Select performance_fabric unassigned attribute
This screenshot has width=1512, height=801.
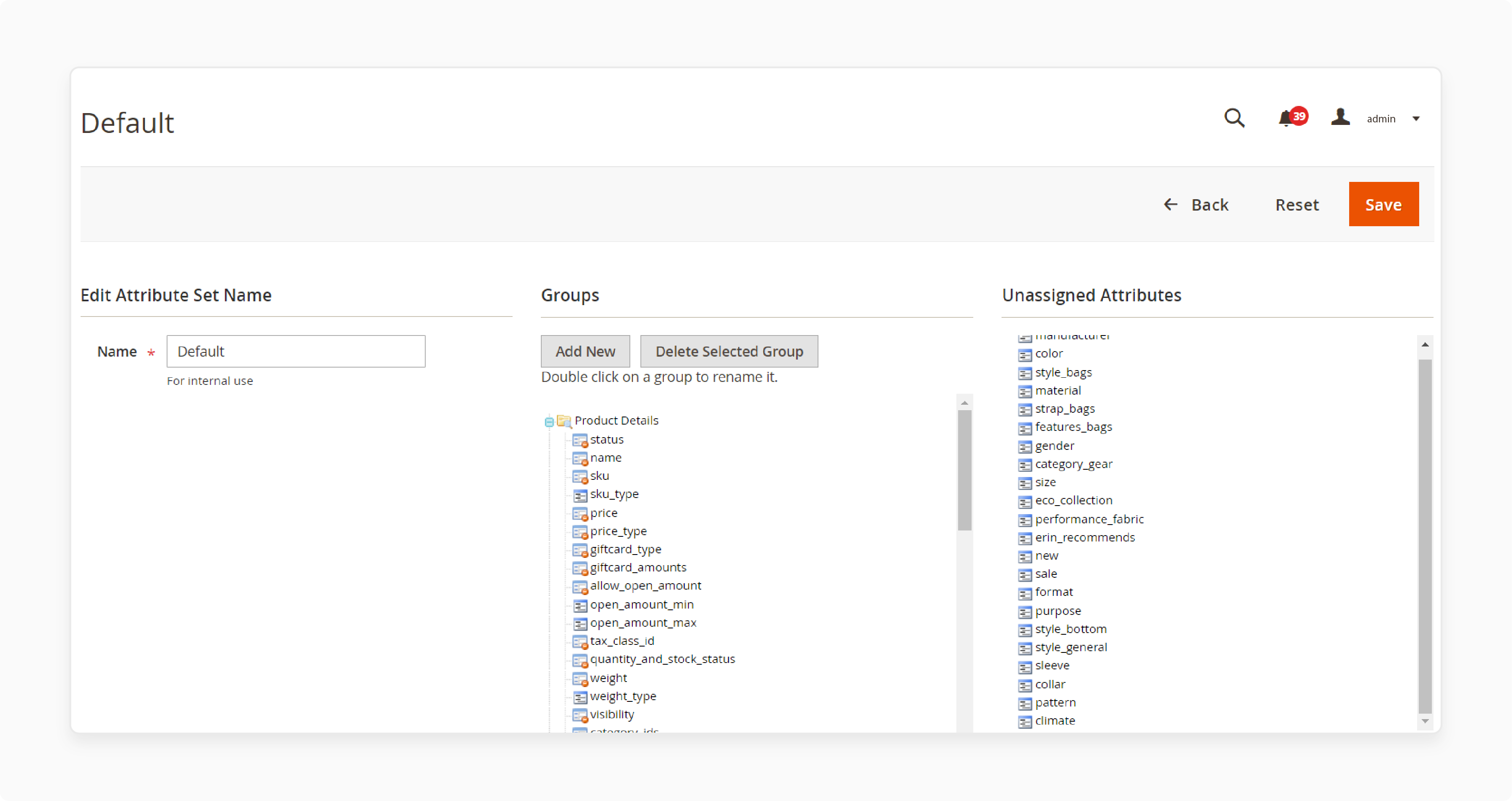[x=1089, y=519]
